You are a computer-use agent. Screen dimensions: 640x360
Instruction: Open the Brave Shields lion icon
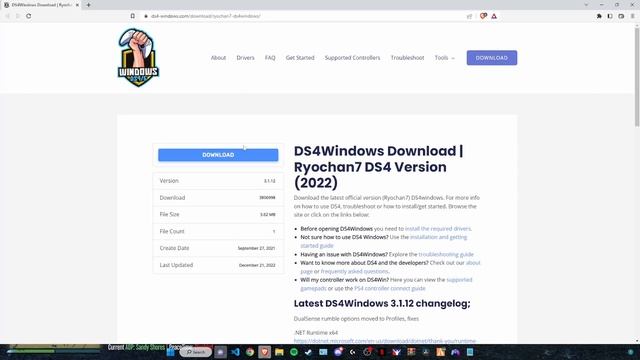(x=483, y=16)
